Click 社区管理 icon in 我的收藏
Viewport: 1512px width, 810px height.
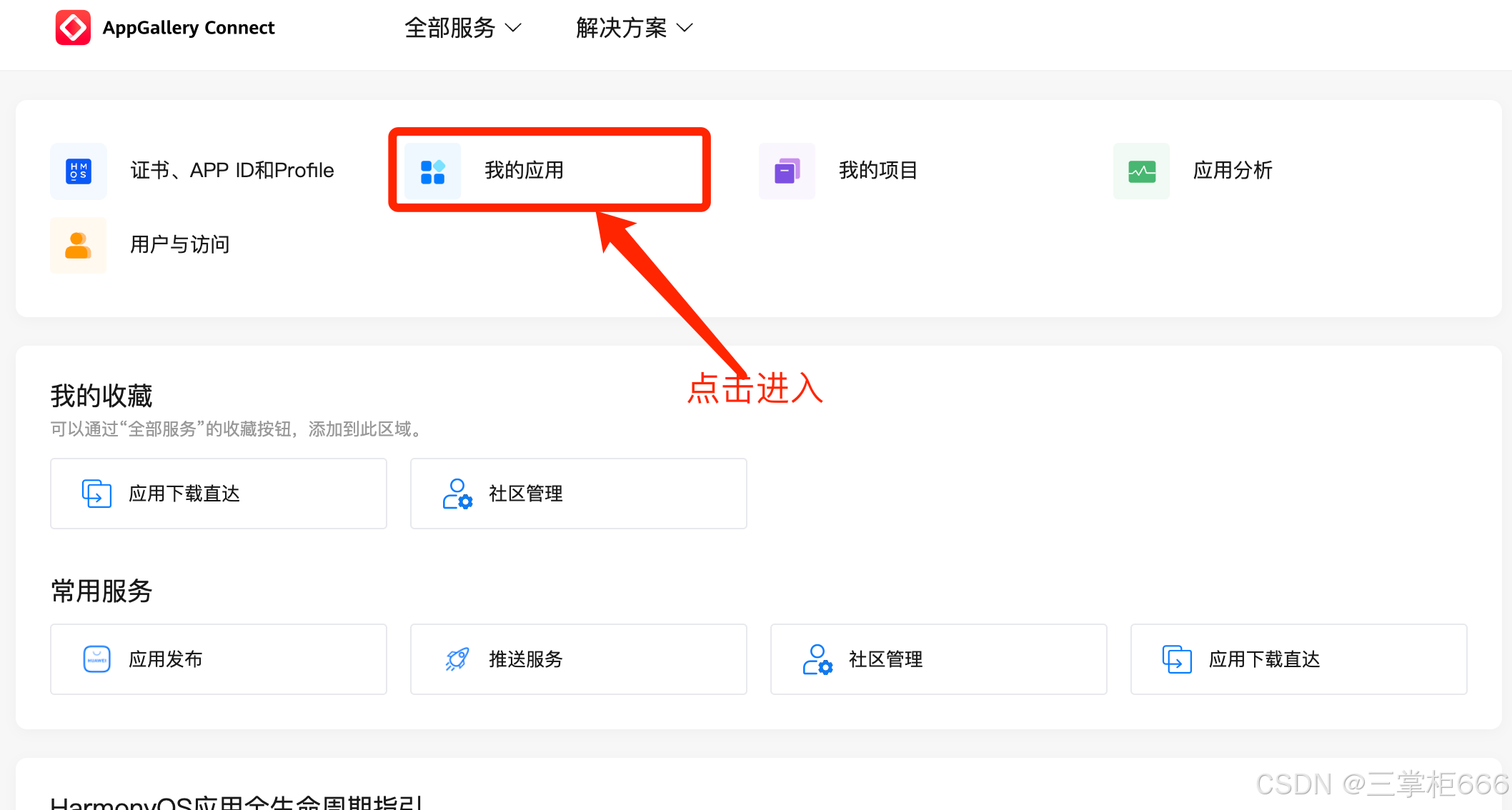pyautogui.click(x=457, y=494)
